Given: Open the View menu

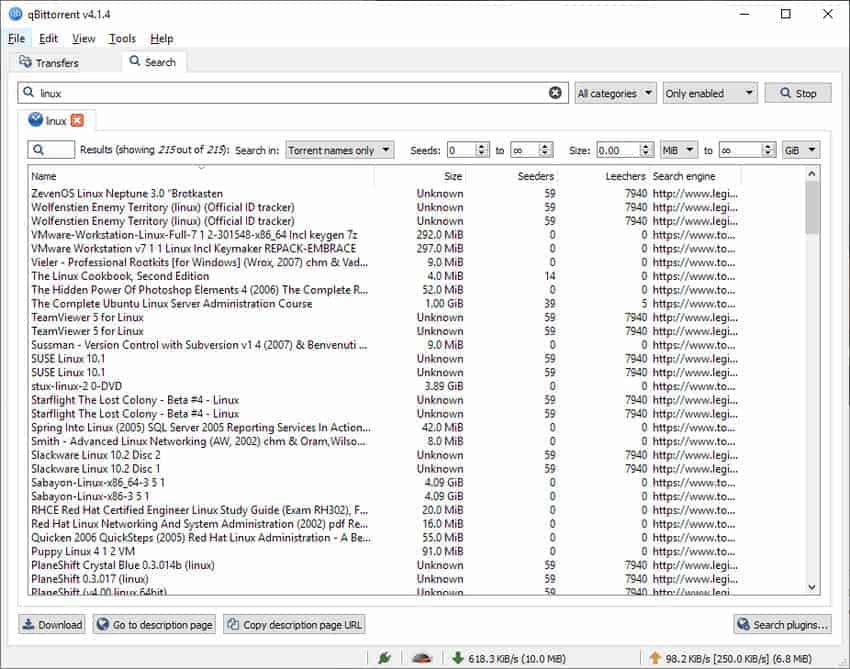Looking at the screenshot, I should point(83,38).
